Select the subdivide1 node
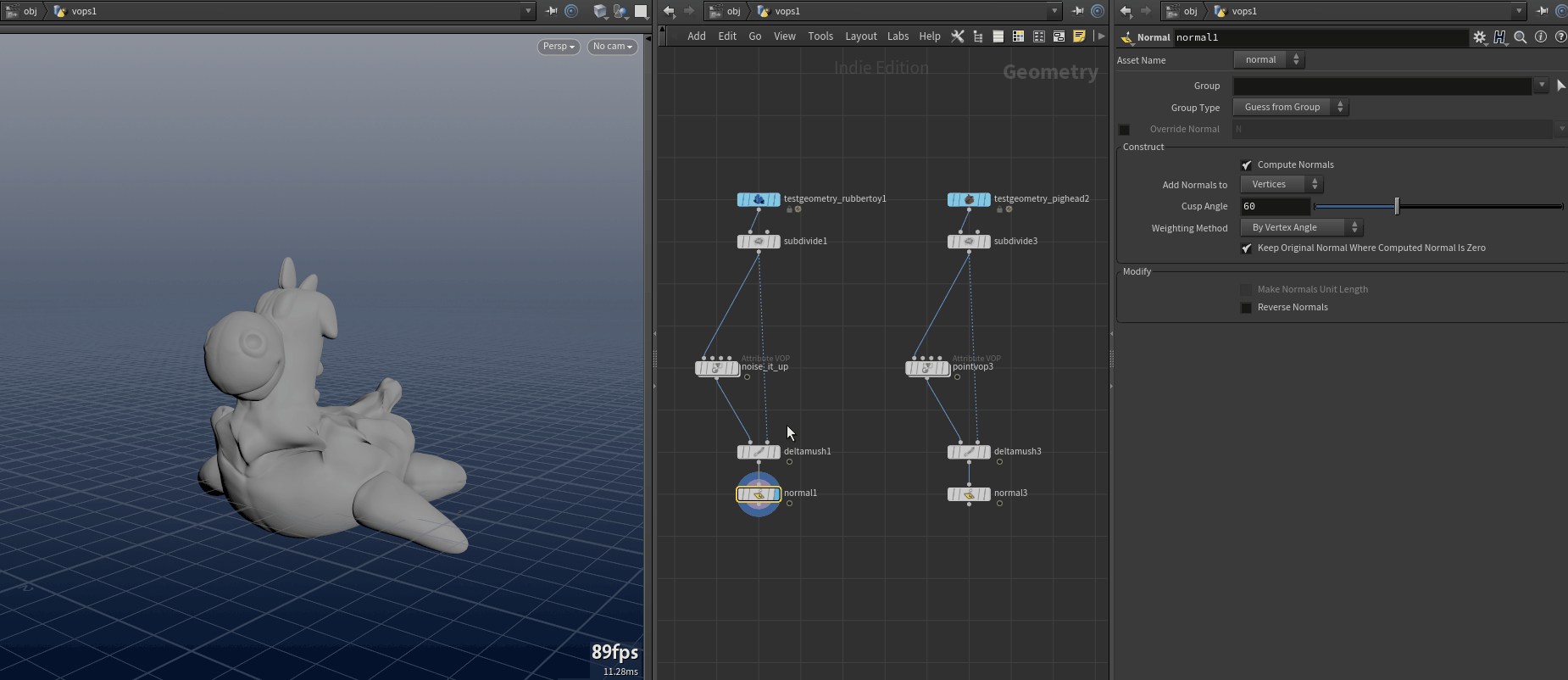 (x=759, y=242)
